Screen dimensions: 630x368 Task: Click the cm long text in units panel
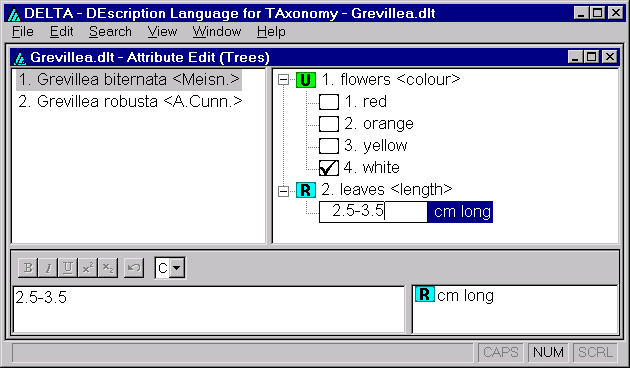(x=465, y=296)
